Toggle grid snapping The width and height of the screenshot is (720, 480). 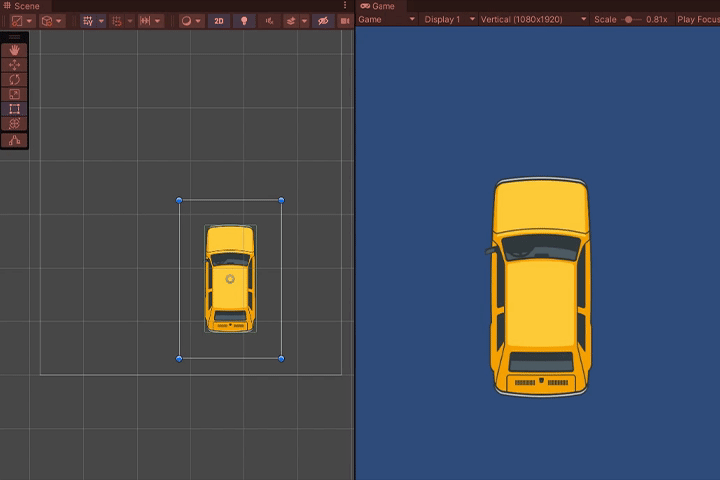pyautogui.click(x=117, y=21)
